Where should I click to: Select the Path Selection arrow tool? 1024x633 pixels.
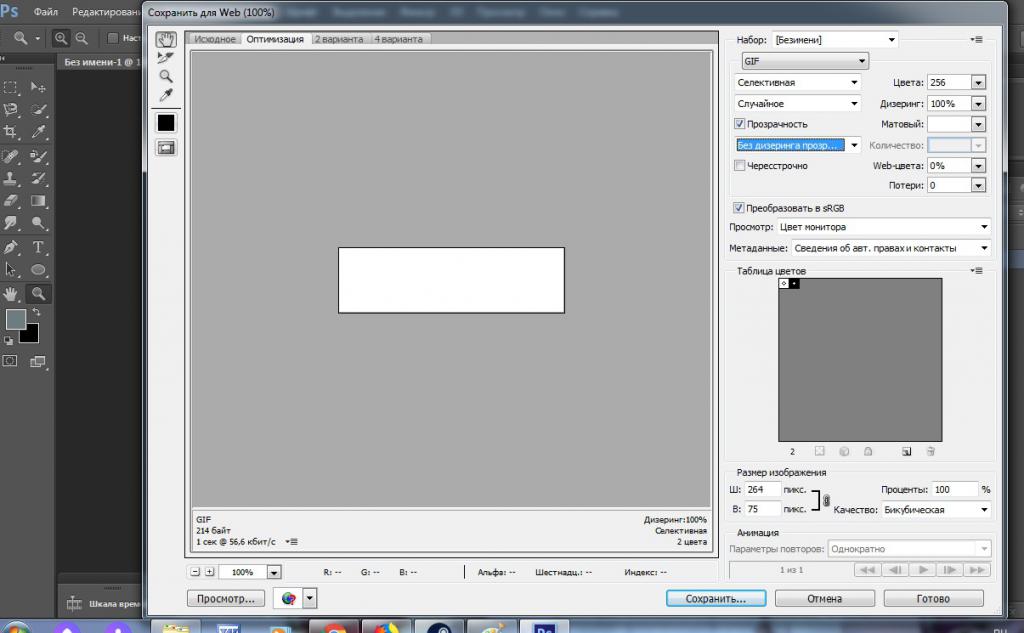click(x=10, y=269)
